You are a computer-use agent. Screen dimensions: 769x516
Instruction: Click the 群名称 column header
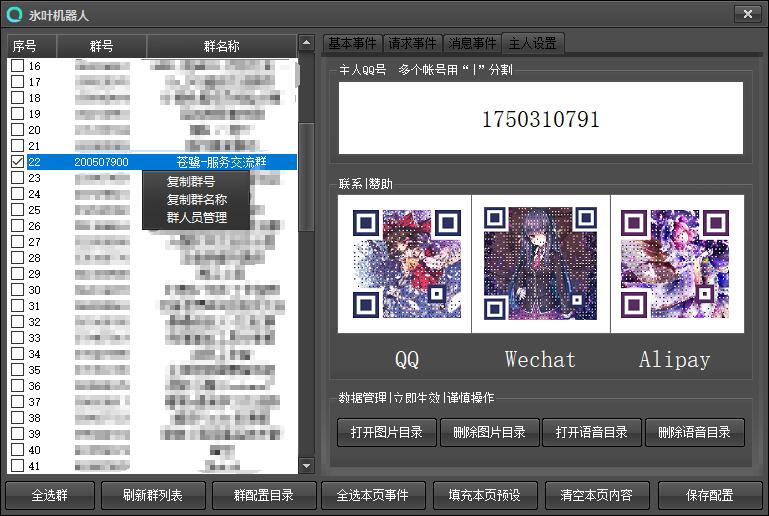click(222, 46)
